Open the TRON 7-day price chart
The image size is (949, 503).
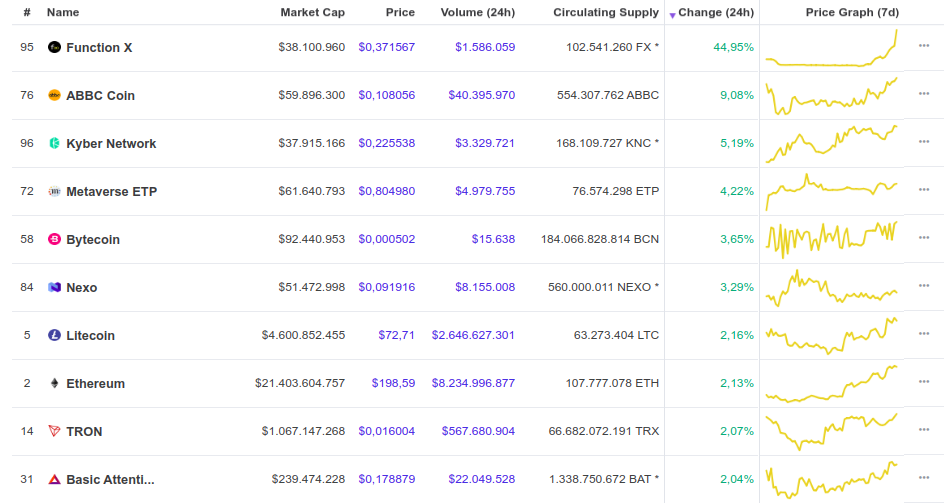coord(832,431)
